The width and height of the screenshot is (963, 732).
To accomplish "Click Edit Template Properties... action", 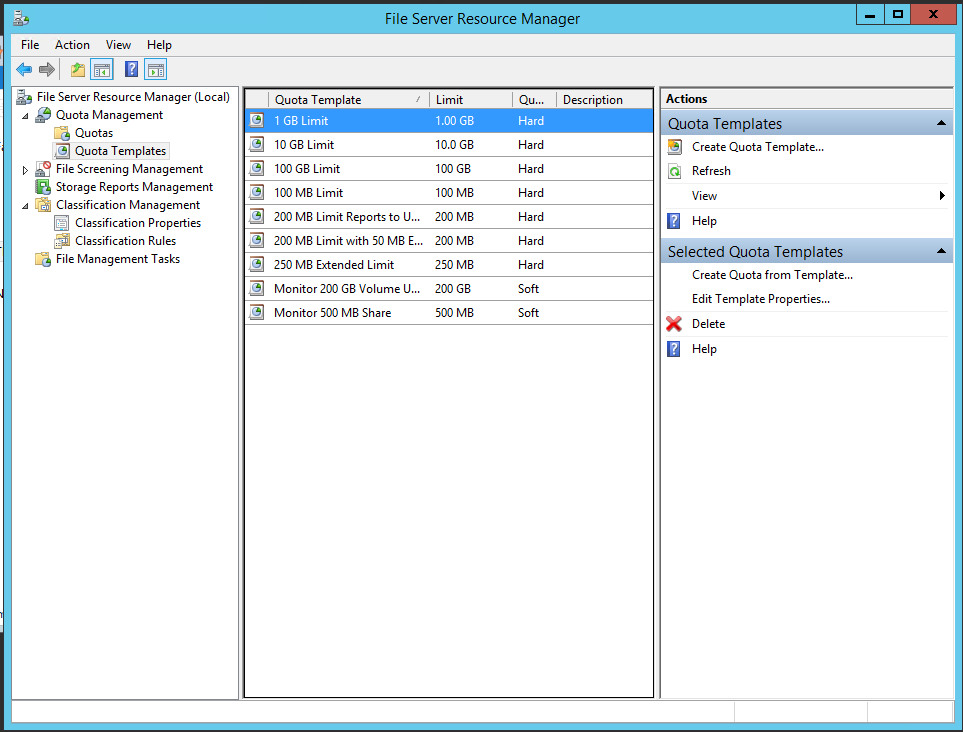I will 760,299.
